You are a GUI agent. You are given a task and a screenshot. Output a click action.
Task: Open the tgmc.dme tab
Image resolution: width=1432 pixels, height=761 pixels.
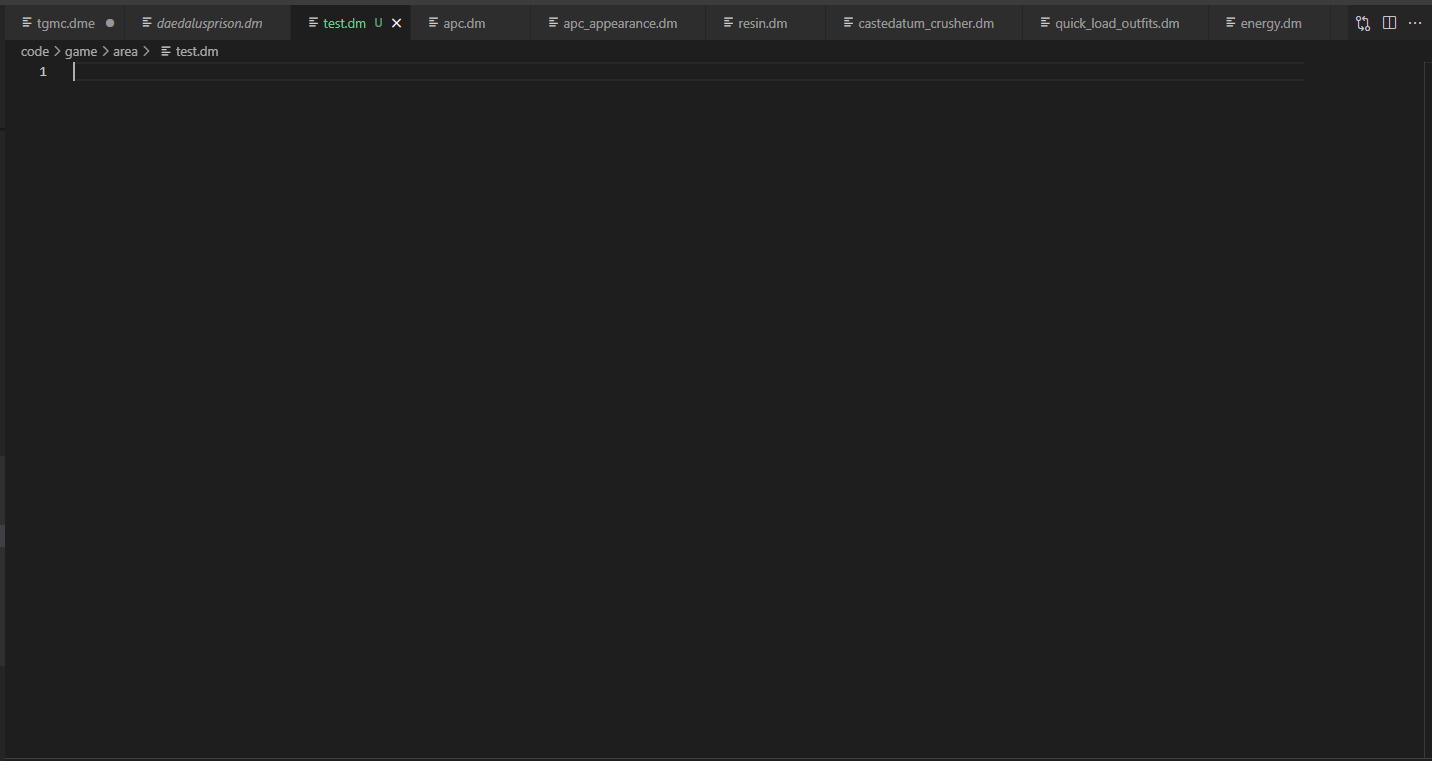[65, 23]
